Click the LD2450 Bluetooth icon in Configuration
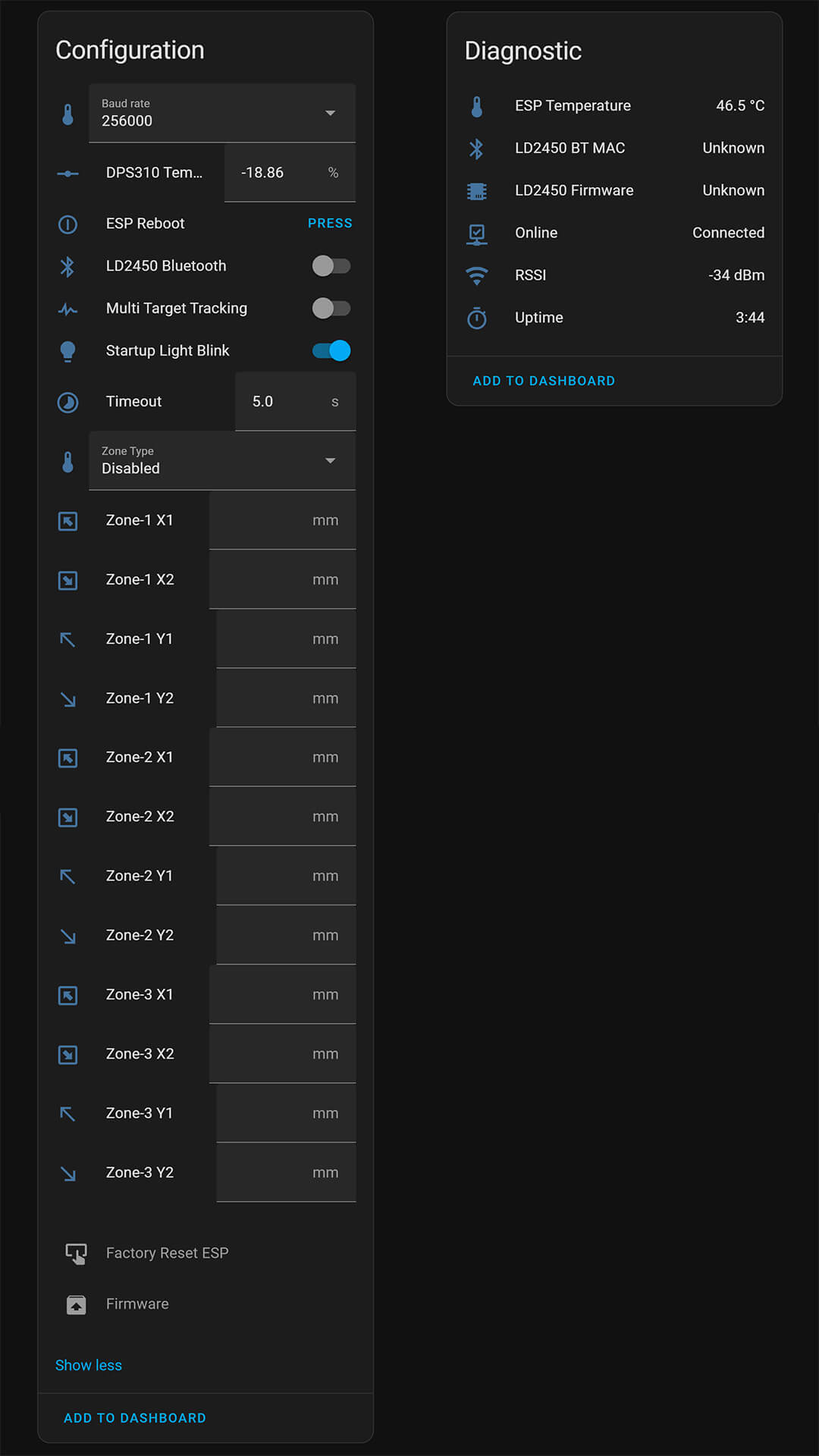819x1456 pixels. tap(67, 266)
